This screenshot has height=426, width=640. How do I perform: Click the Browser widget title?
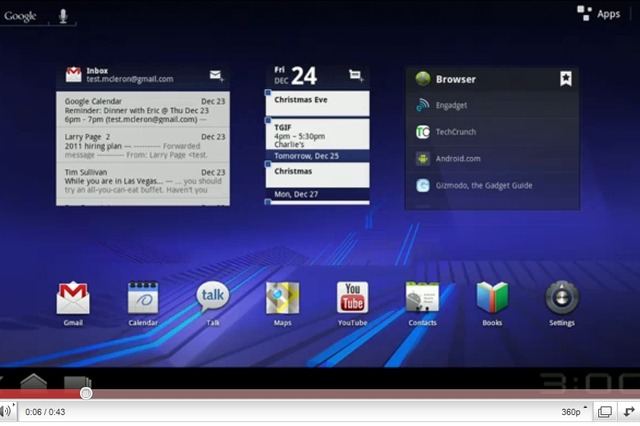456,79
